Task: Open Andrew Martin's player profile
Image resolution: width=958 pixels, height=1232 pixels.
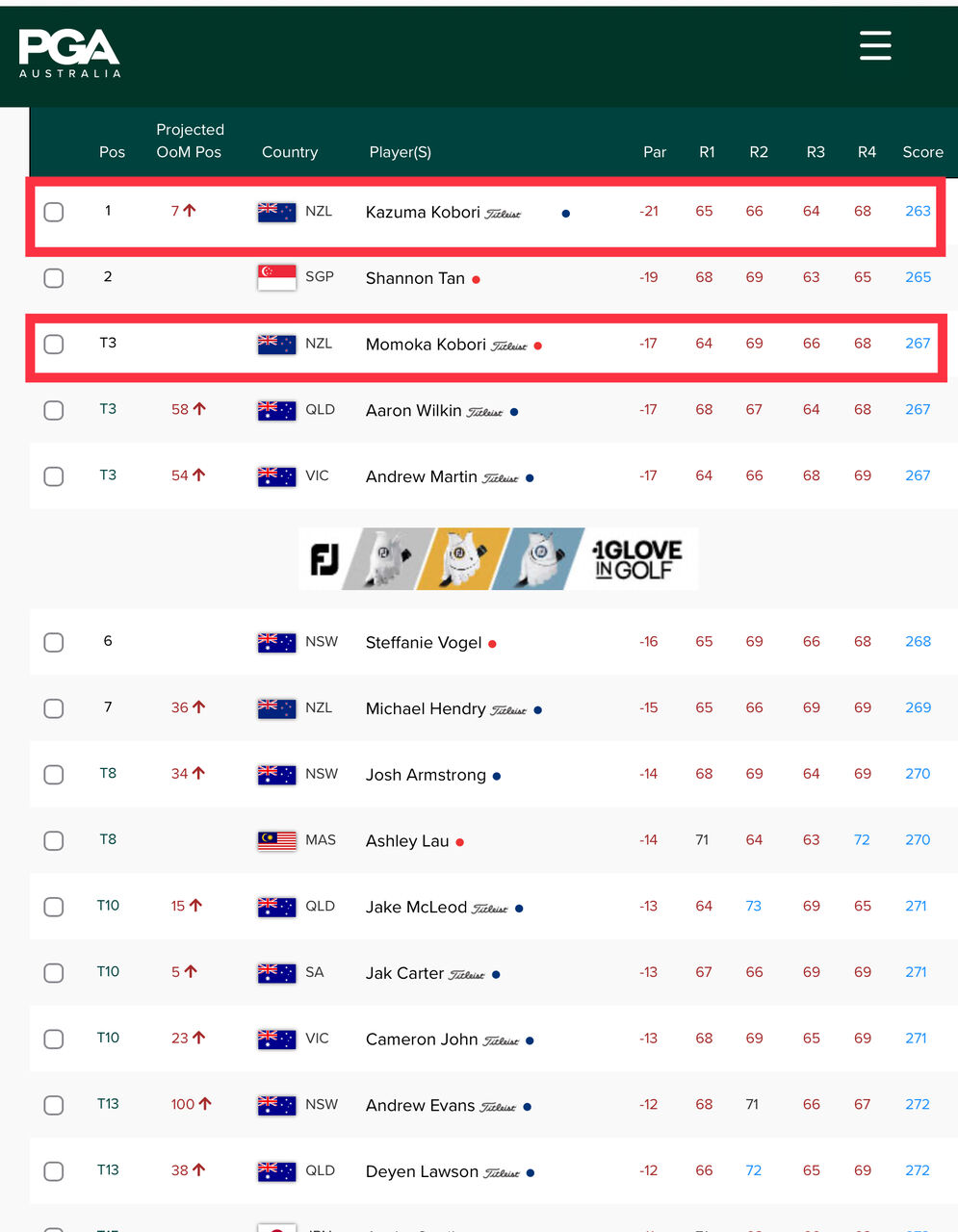Action: (x=422, y=476)
